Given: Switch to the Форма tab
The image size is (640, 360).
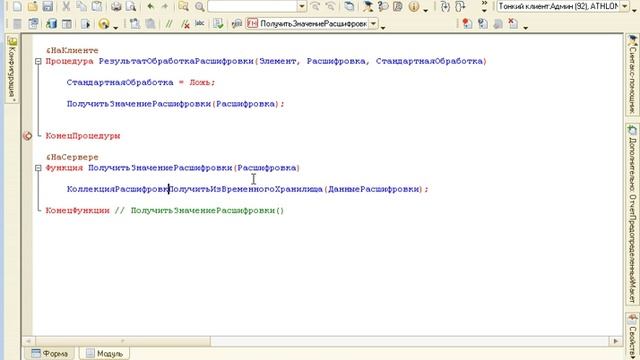Looking at the screenshot, I should point(49,353).
